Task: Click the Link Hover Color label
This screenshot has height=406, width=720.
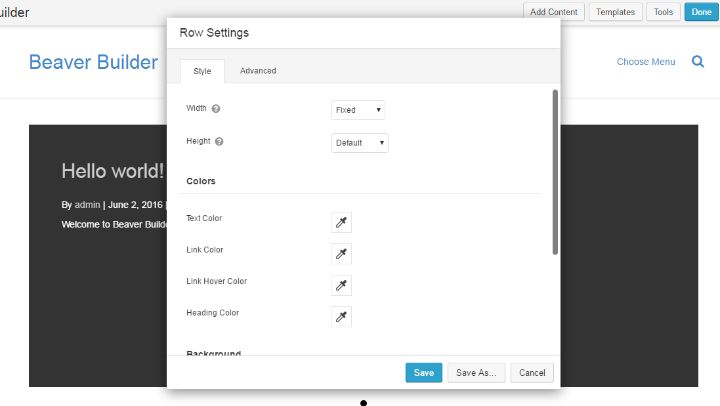Action: [216, 281]
